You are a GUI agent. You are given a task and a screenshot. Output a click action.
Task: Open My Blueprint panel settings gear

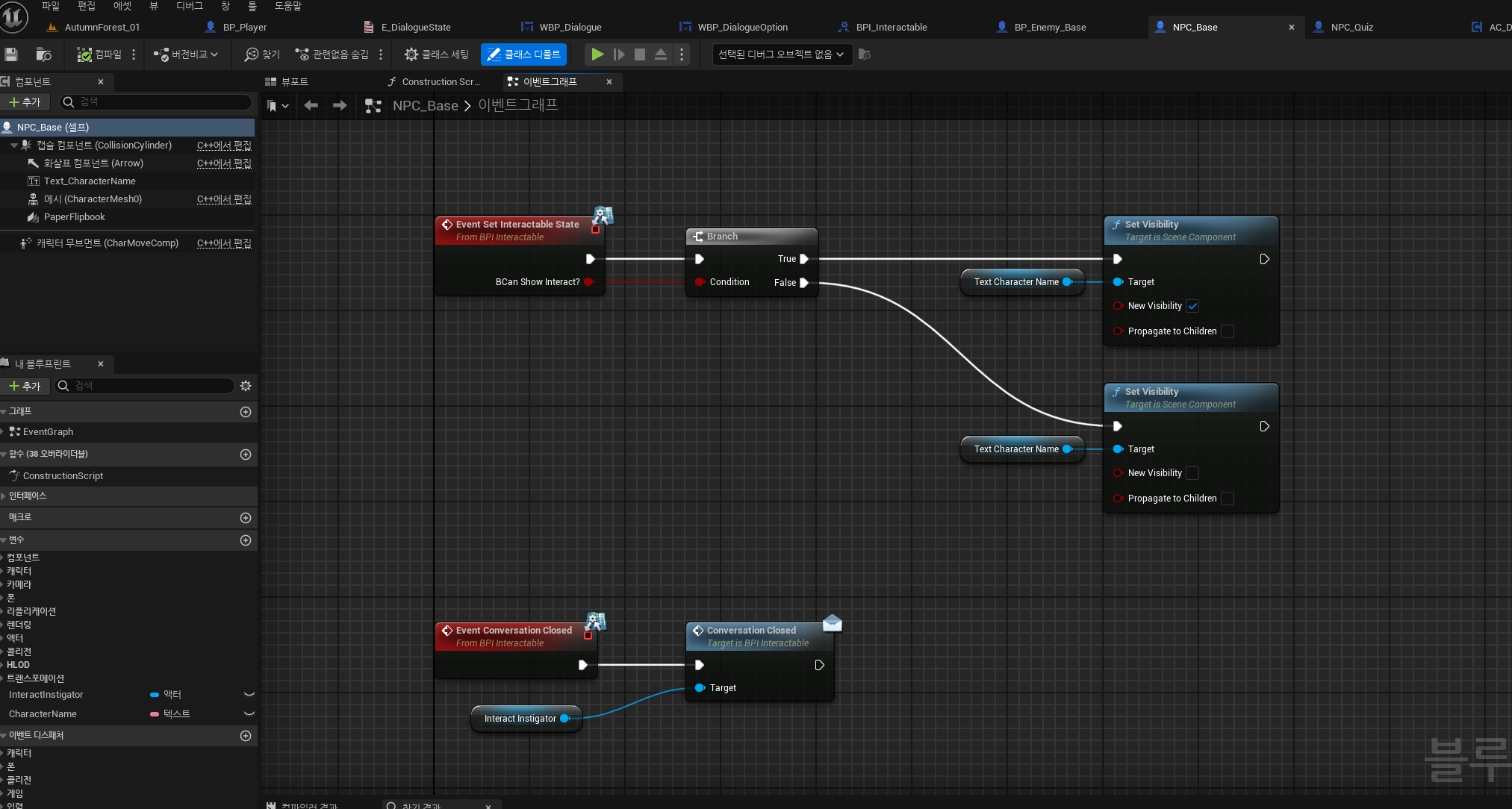[246, 386]
